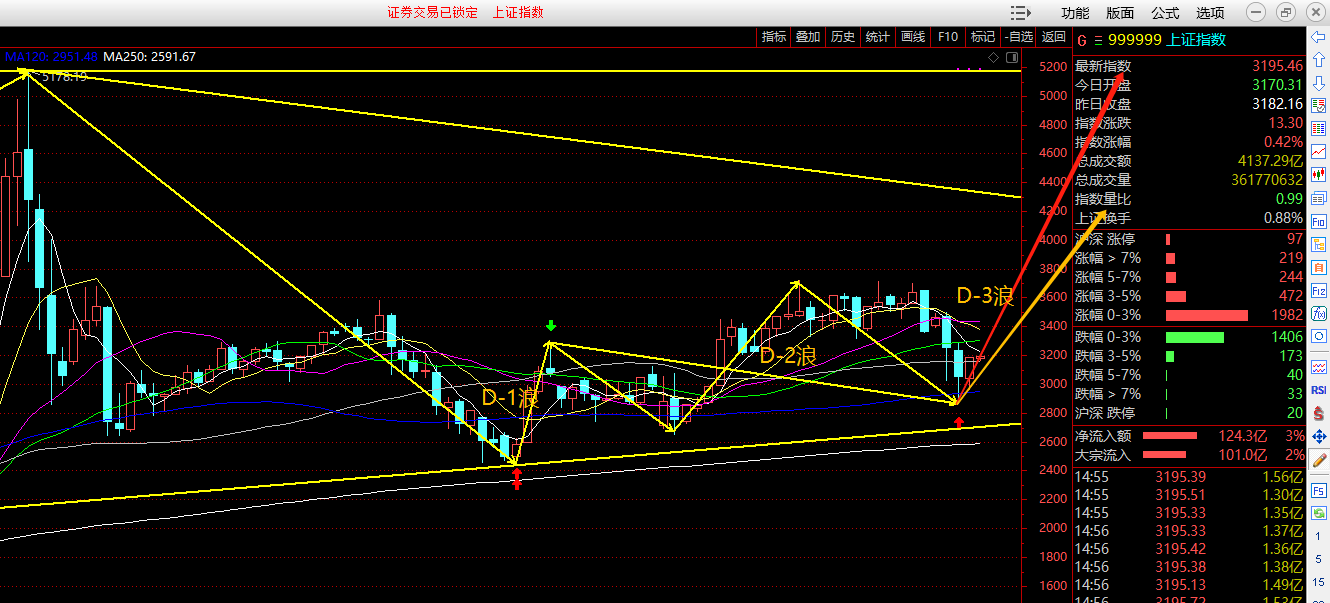Screen dimensions: 1330x603
Task: Click the down arrow next stock icon
Action: tap(1319, 83)
